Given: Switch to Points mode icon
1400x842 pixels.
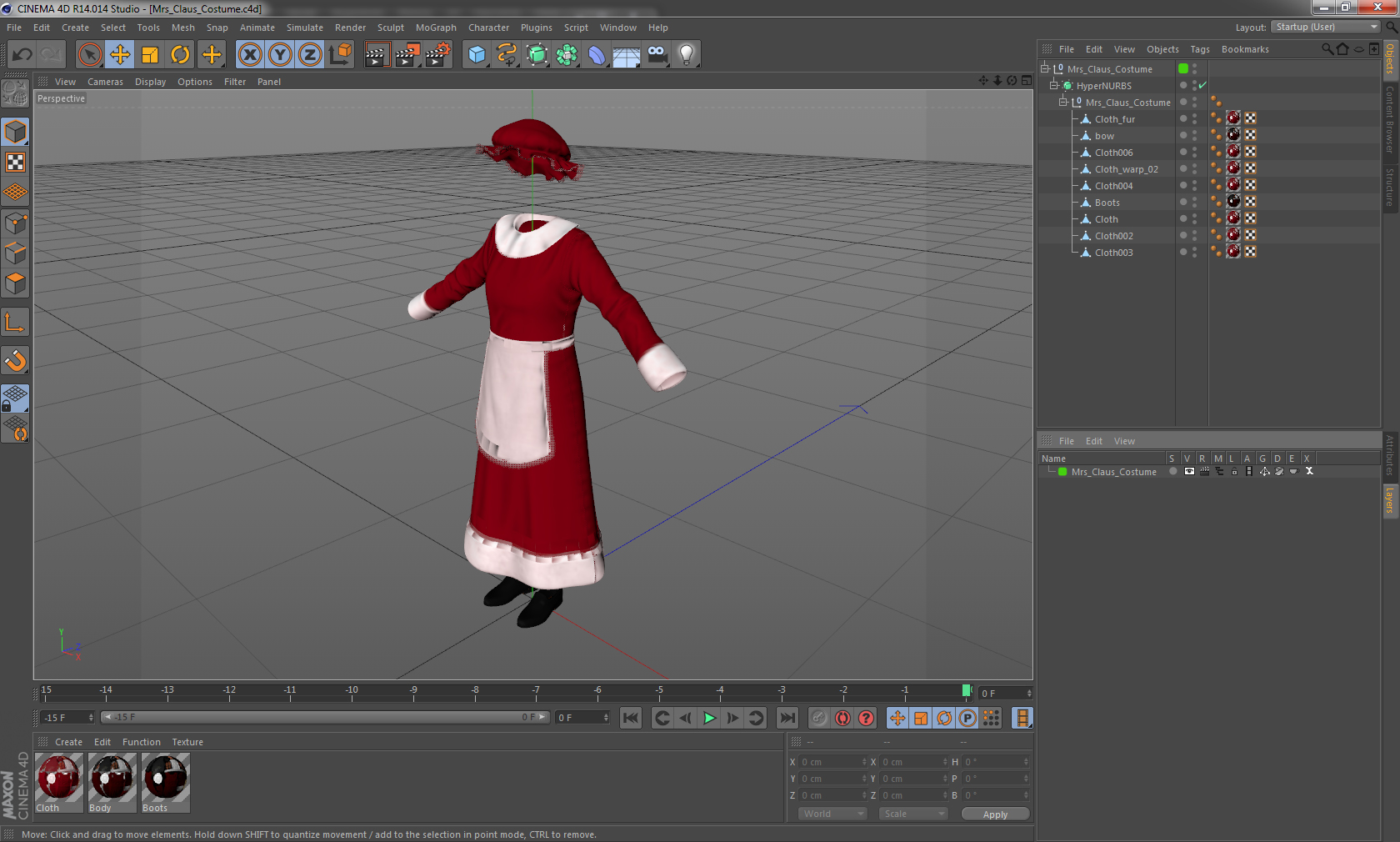Looking at the screenshot, I should [15, 223].
